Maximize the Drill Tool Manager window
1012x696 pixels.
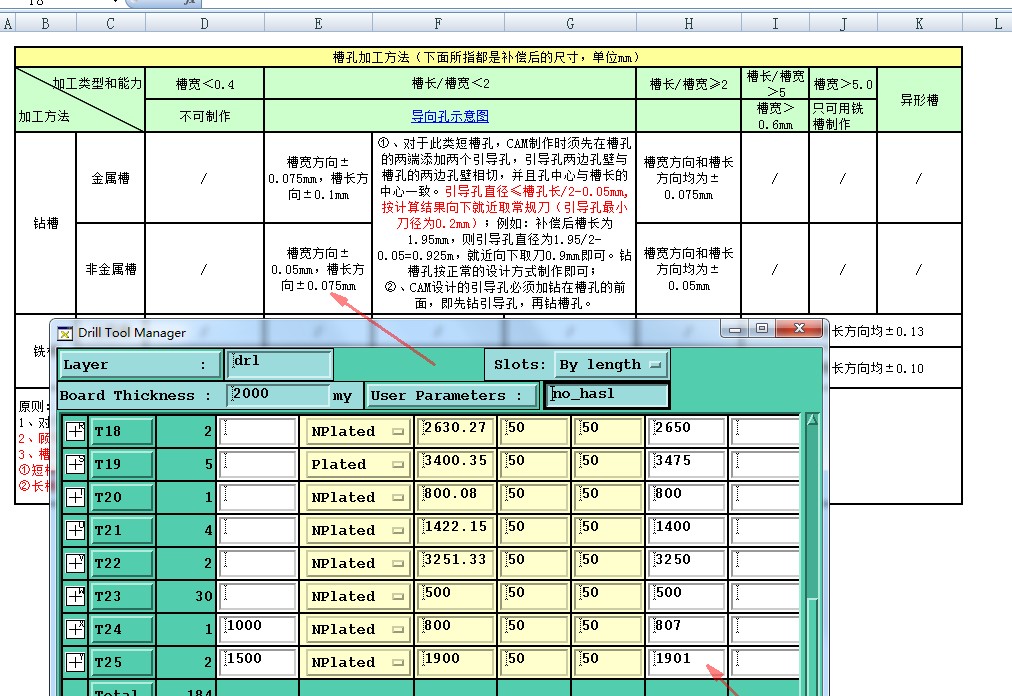click(x=762, y=328)
